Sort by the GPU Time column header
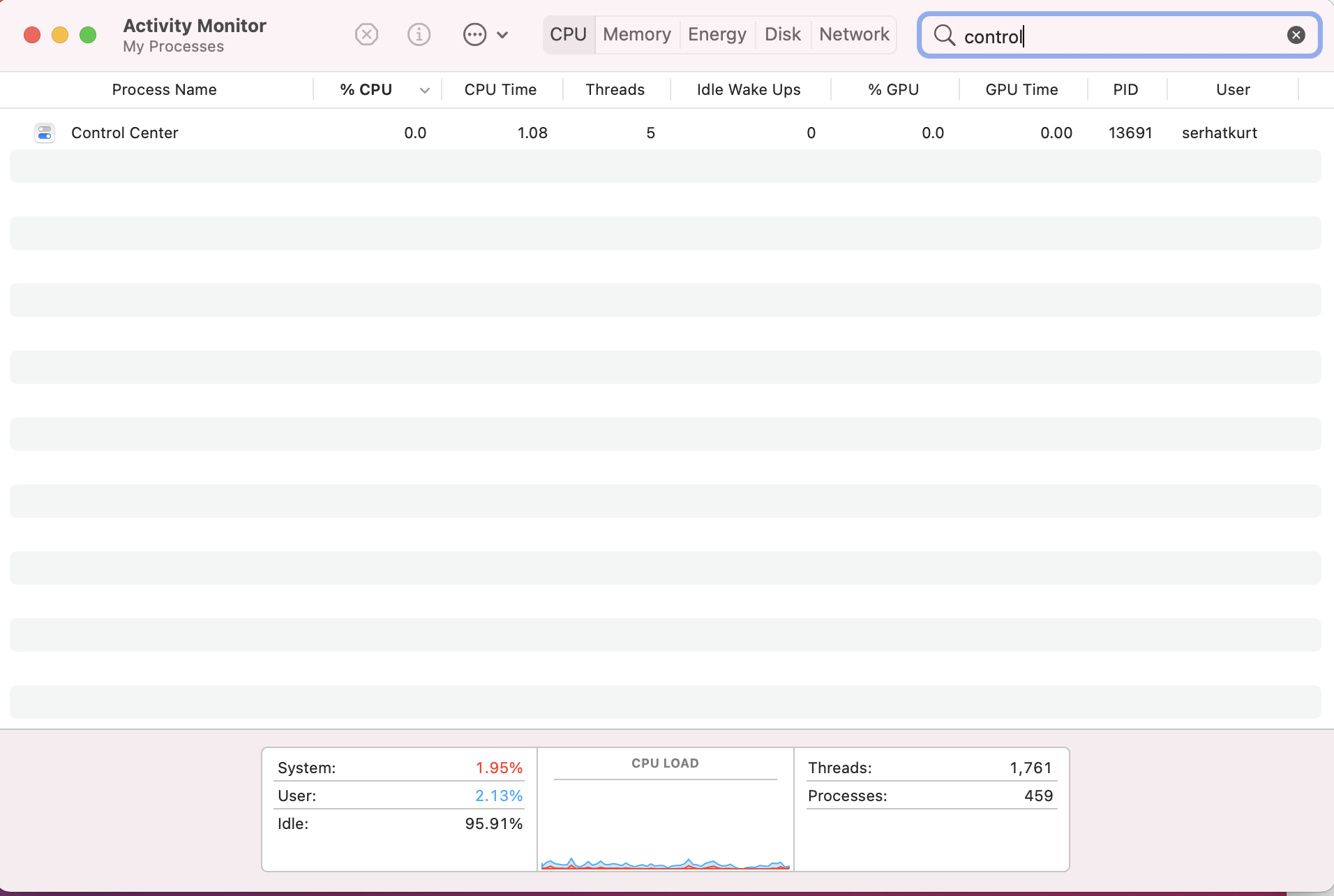 pyautogui.click(x=1021, y=89)
